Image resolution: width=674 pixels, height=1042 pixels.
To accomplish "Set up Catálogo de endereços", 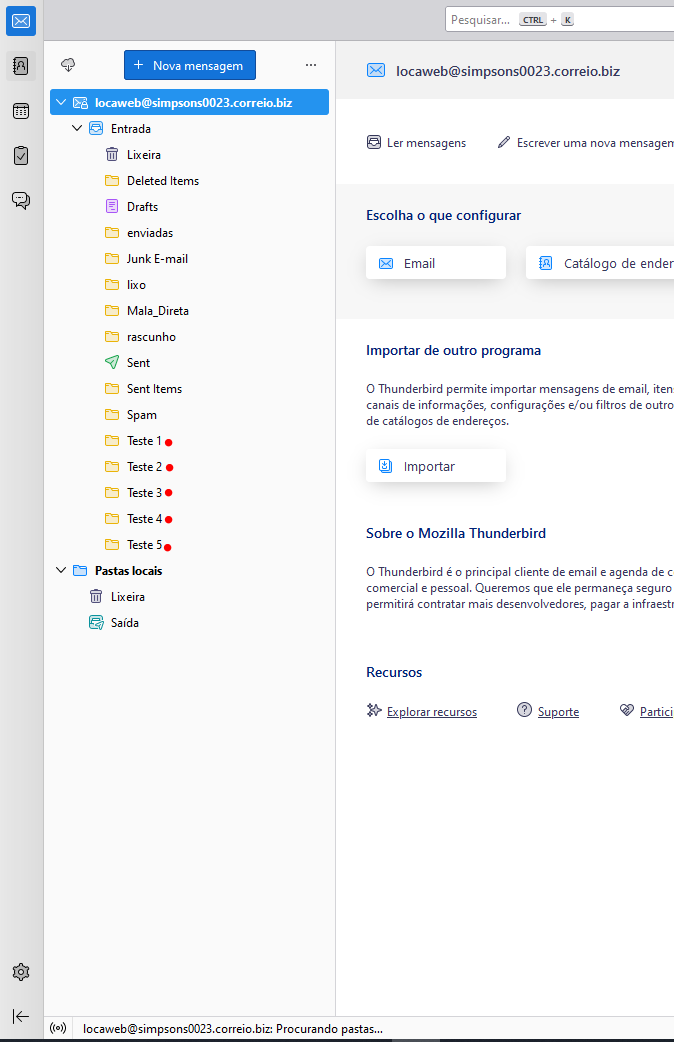I will pos(600,263).
